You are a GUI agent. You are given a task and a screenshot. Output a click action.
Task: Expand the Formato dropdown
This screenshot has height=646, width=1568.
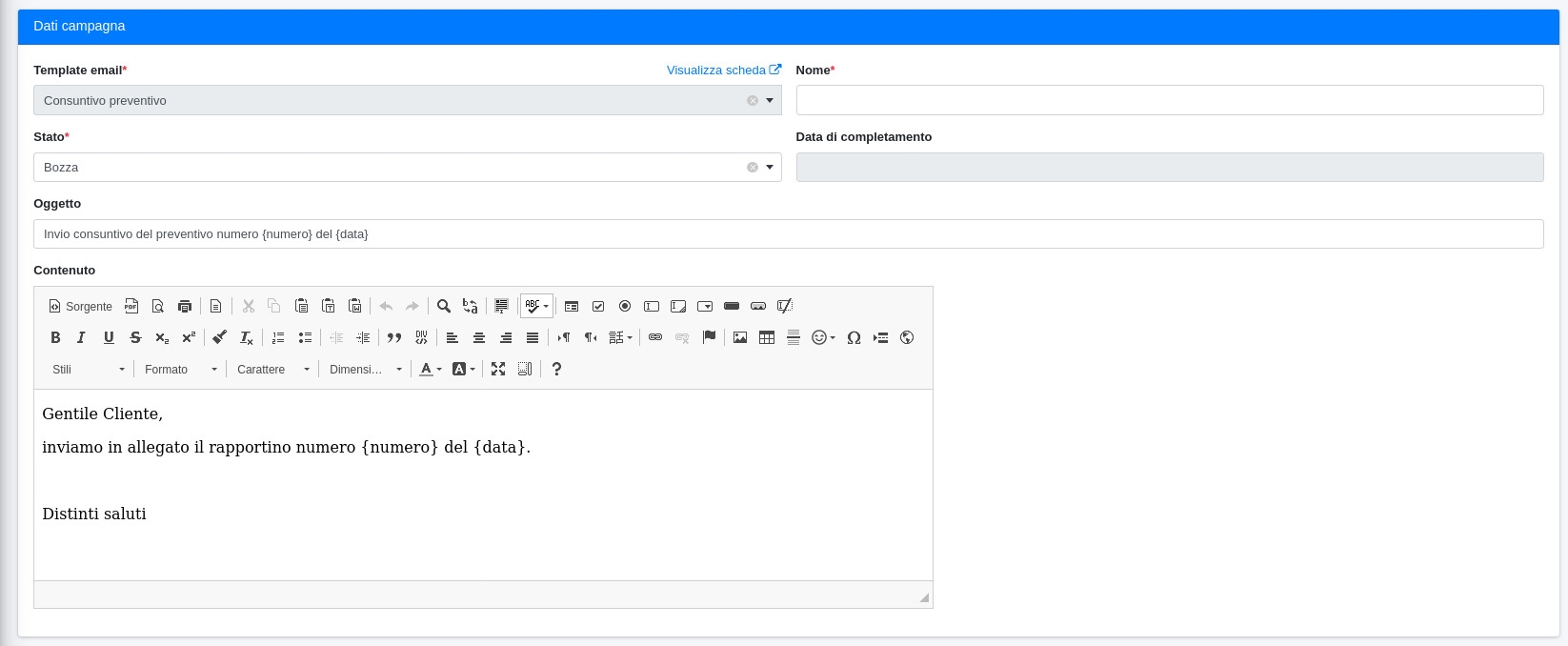[x=181, y=369]
